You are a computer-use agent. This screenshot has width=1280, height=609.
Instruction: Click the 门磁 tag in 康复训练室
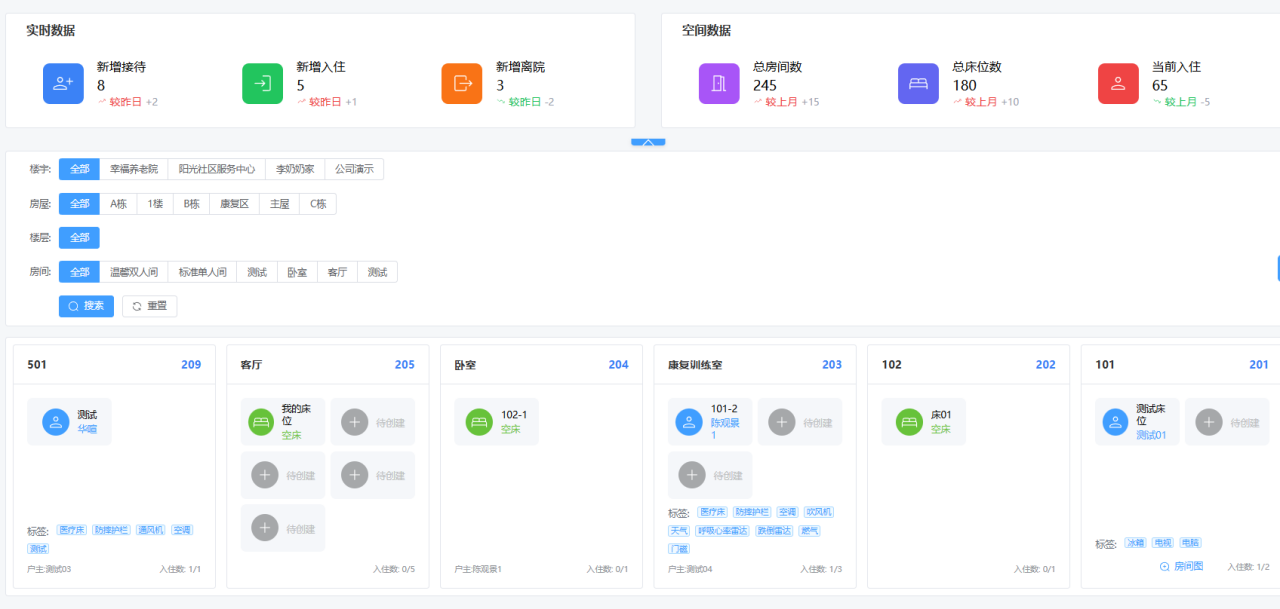(679, 549)
